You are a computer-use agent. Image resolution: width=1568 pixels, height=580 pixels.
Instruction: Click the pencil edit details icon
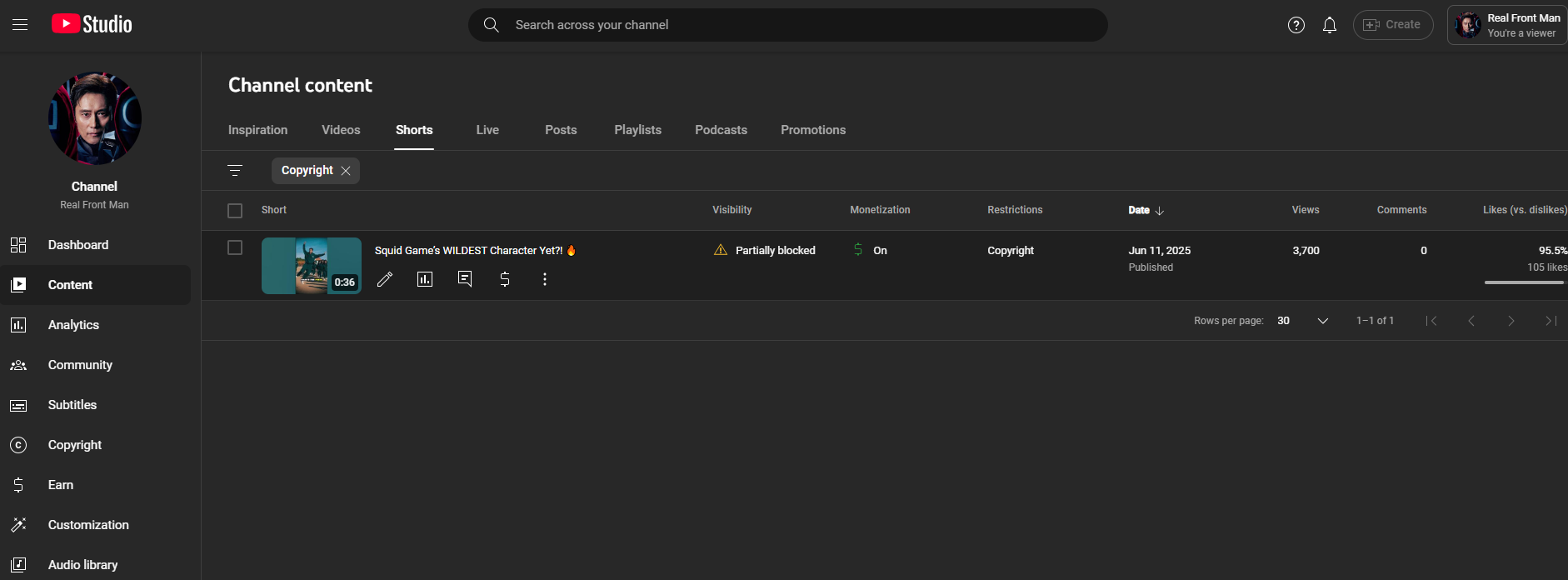(385, 279)
